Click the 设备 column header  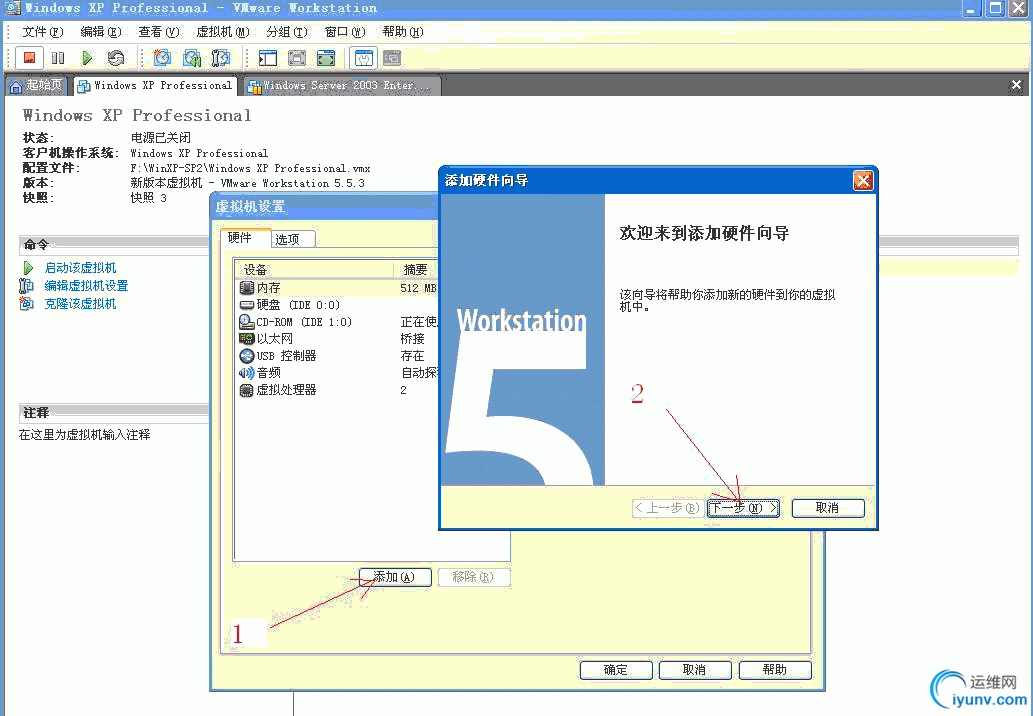(314, 269)
